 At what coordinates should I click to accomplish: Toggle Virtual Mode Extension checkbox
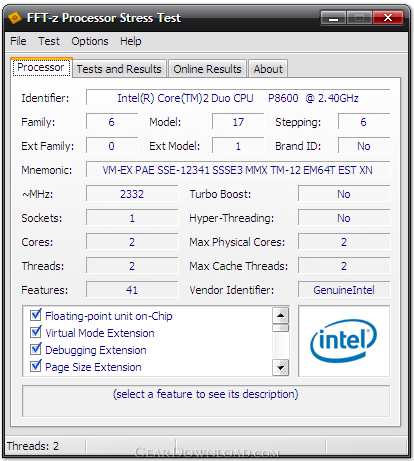click(x=35, y=332)
